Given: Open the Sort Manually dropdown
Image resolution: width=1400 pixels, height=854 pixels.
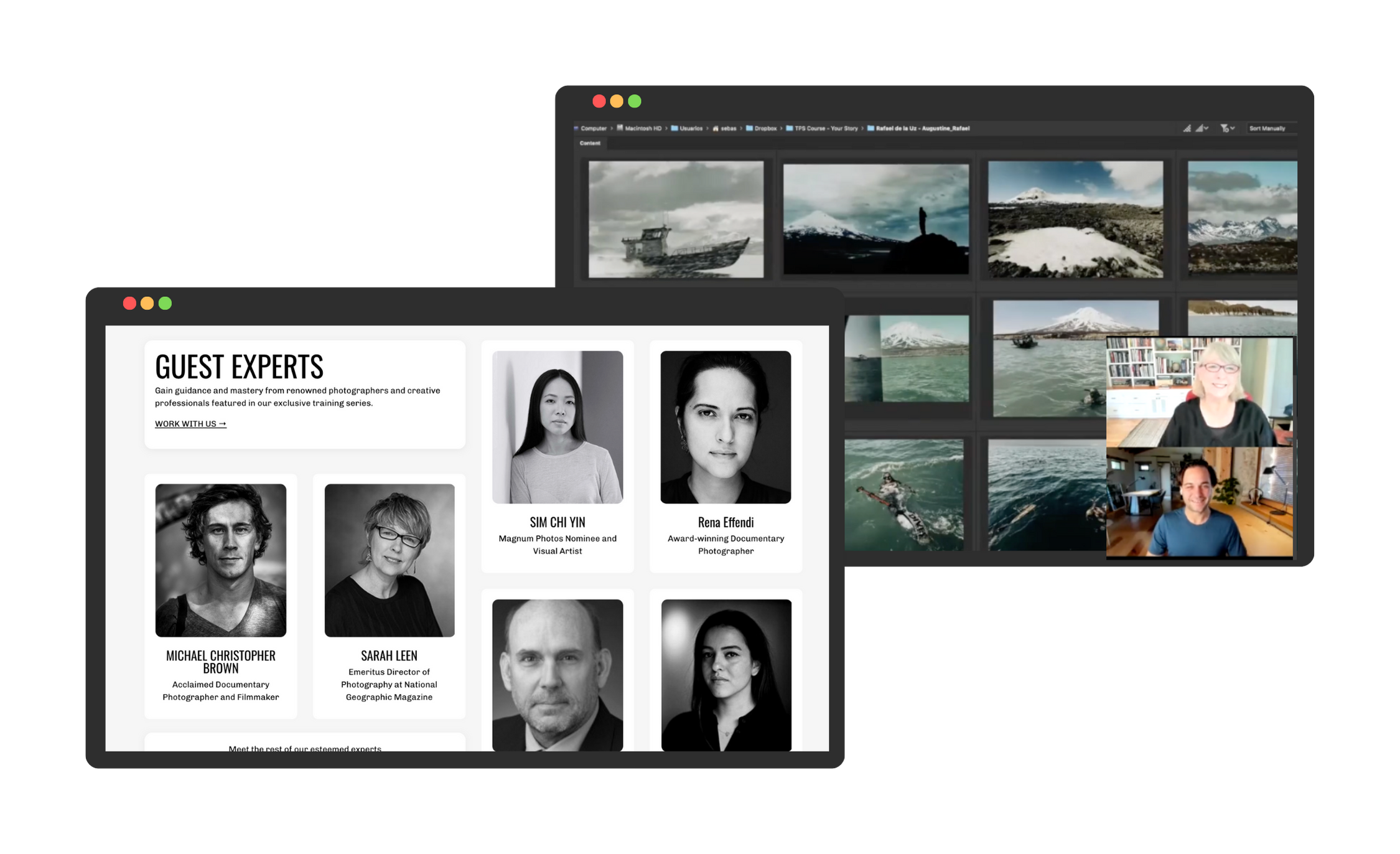Looking at the screenshot, I should 1267,128.
